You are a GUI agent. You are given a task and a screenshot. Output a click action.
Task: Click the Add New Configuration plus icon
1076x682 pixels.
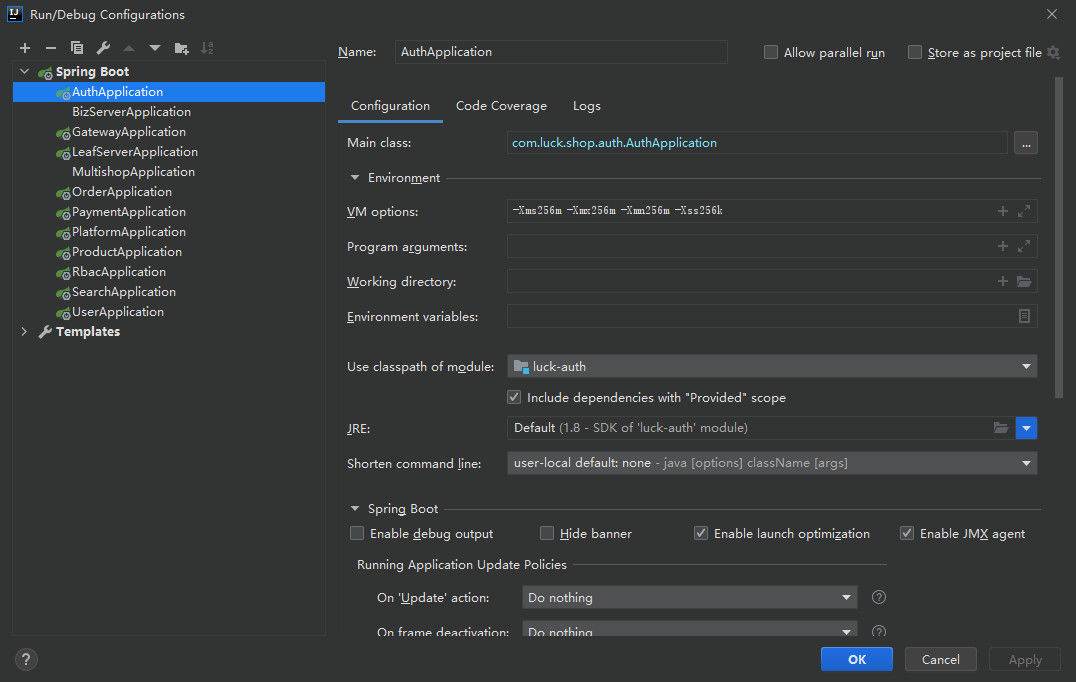click(x=25, y=48)
